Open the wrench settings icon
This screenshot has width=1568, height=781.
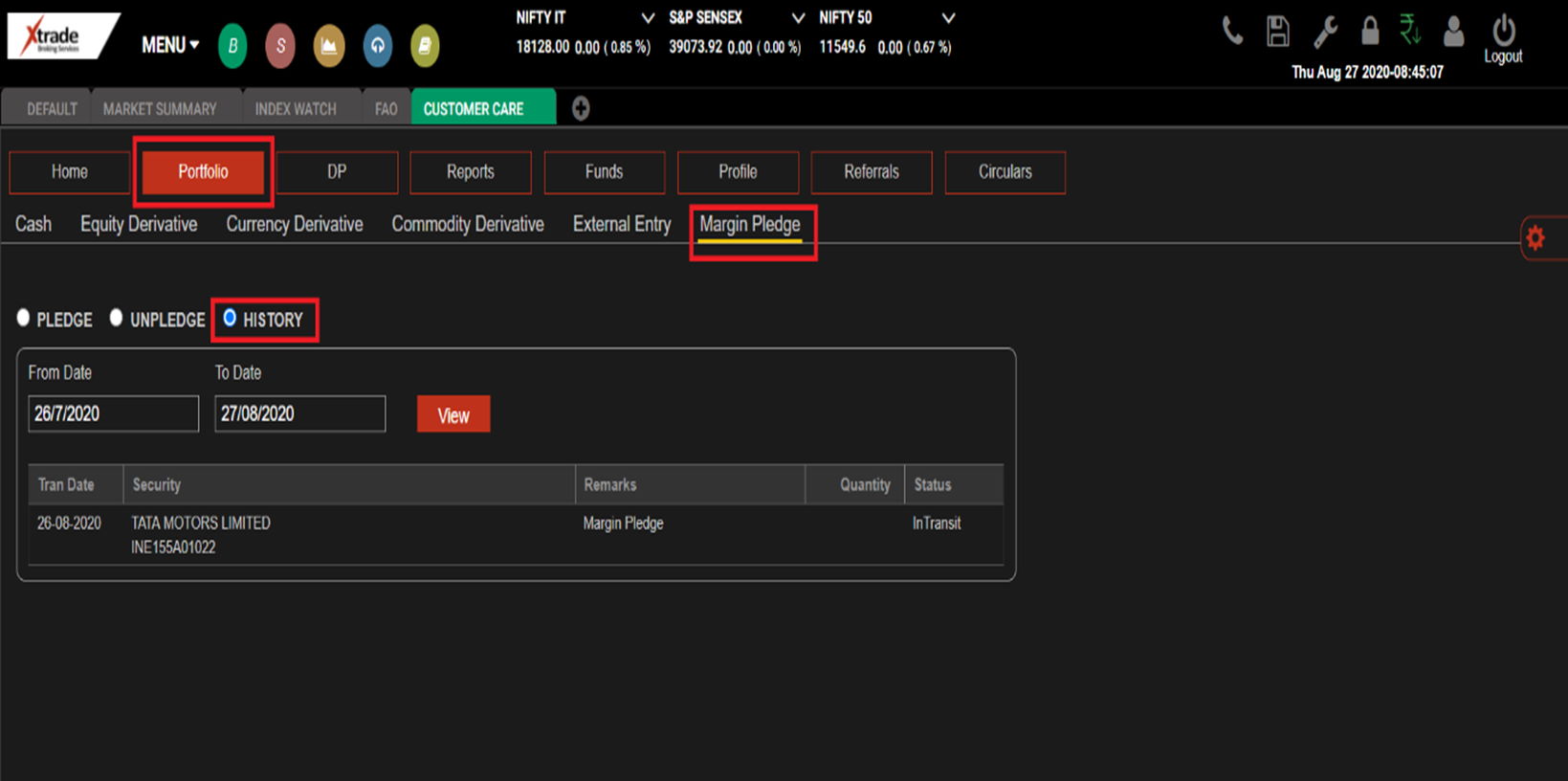(1325, 33)
